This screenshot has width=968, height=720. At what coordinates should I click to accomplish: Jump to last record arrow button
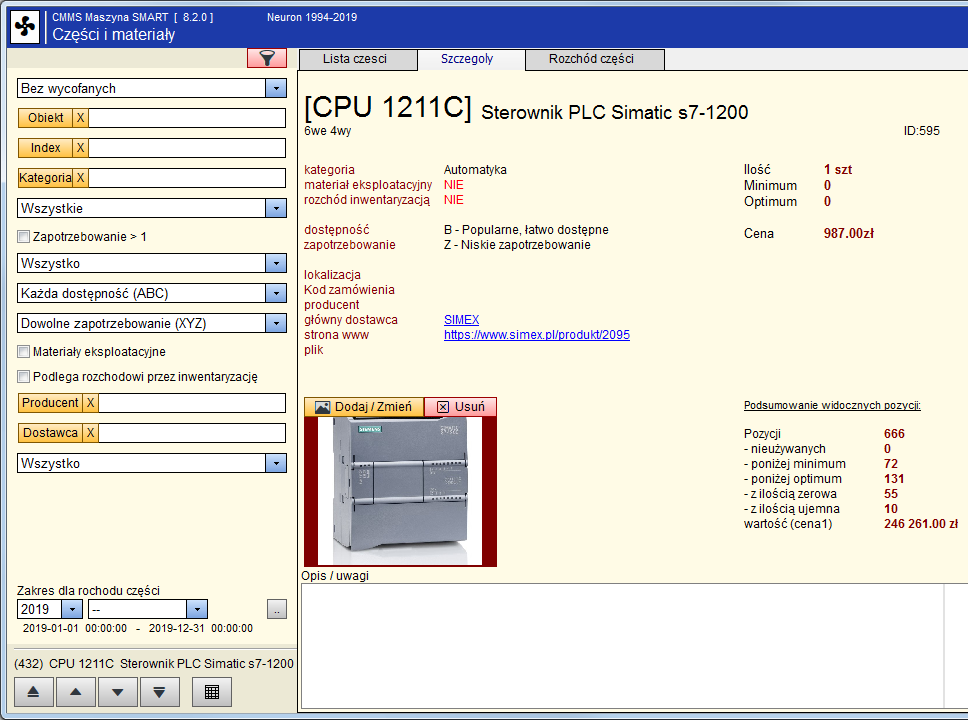159,692
